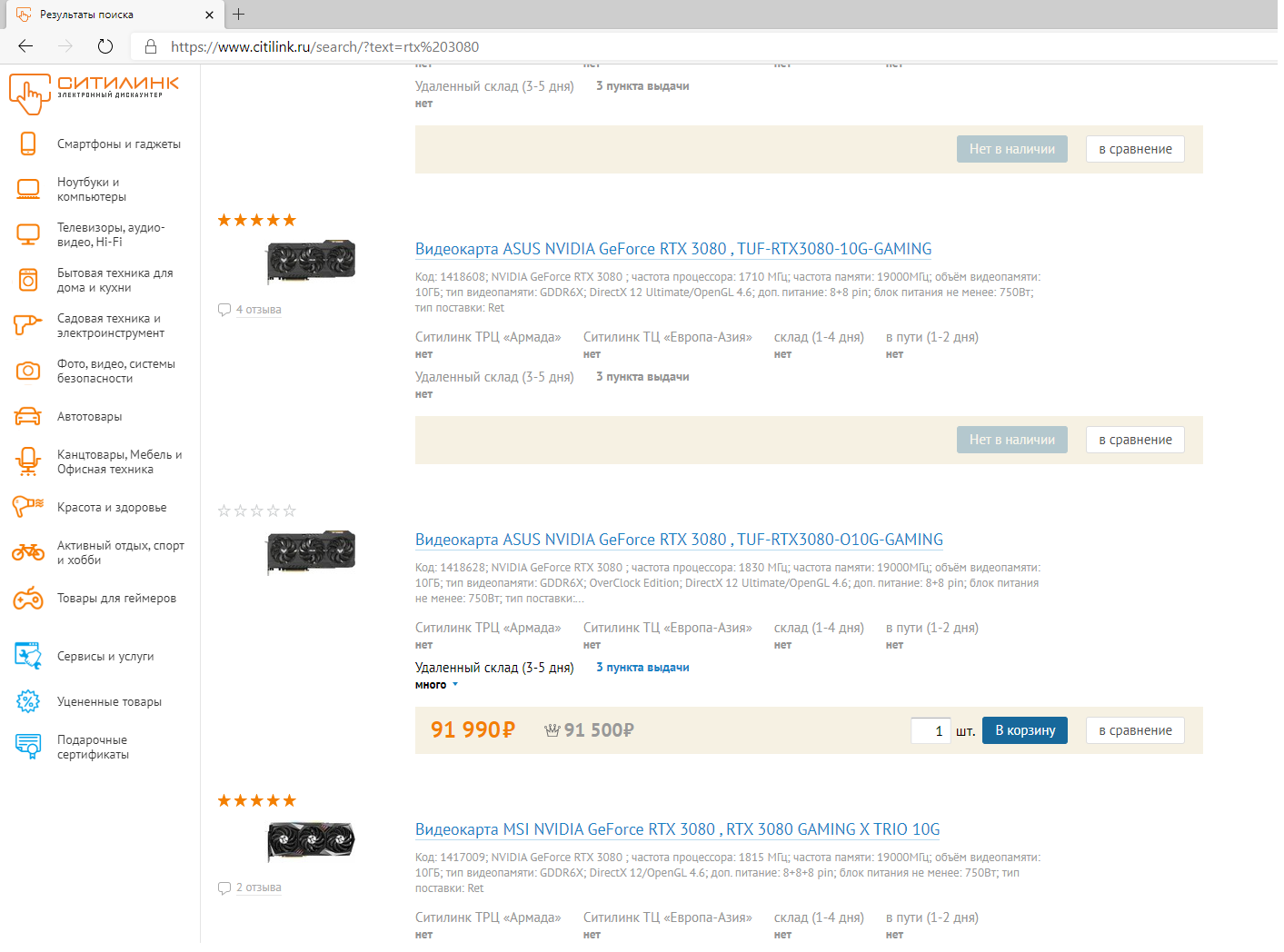Open the ASUS TUF-RTX3080-10G-GAMING thumbnail image
1284x952 pixels.
pos(311,263)
